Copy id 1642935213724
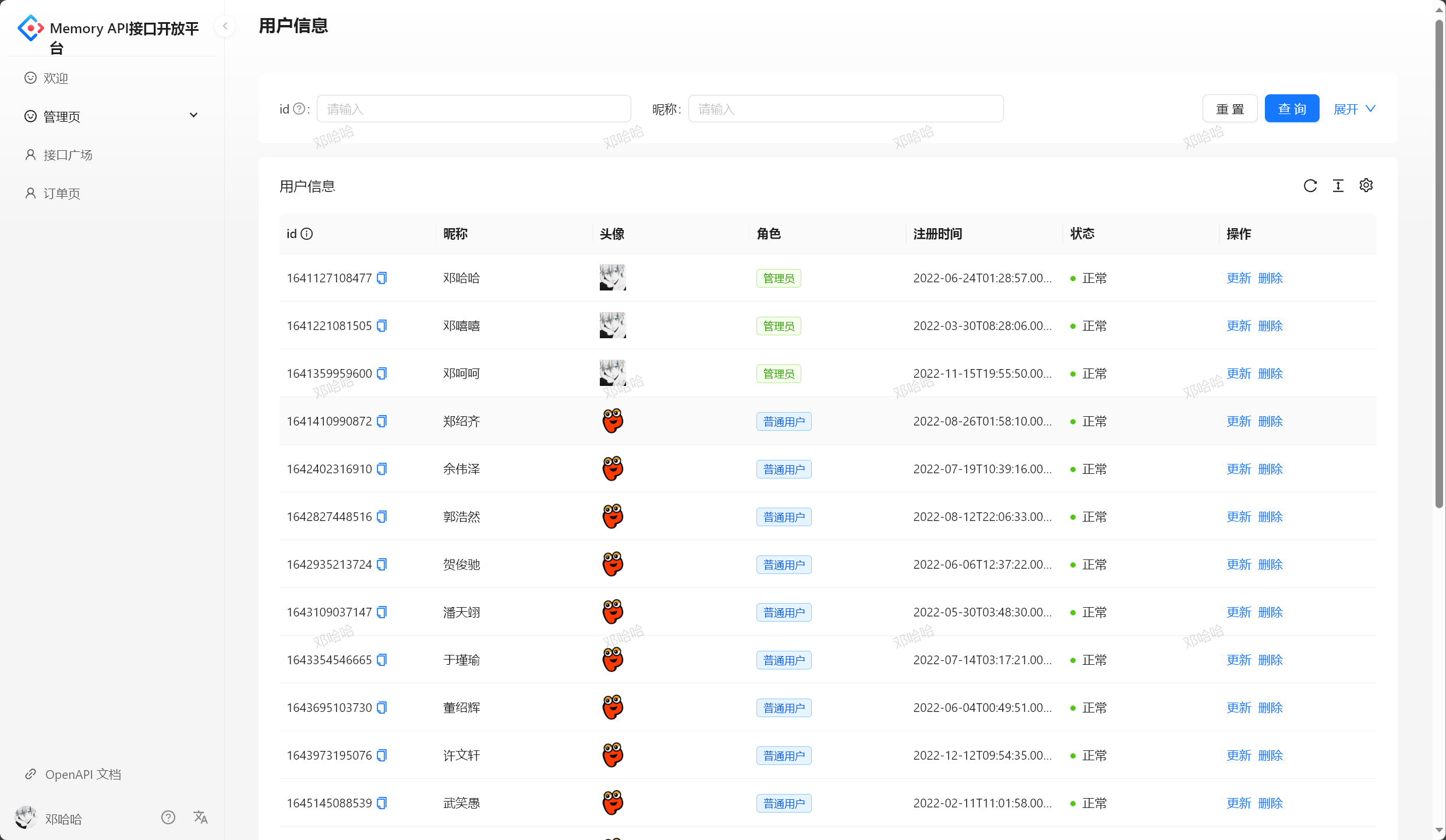 click(382, 565)
